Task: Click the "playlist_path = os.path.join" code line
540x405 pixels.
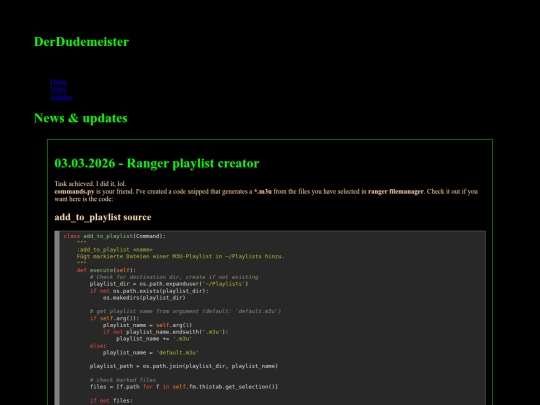Action: point(184,366)
